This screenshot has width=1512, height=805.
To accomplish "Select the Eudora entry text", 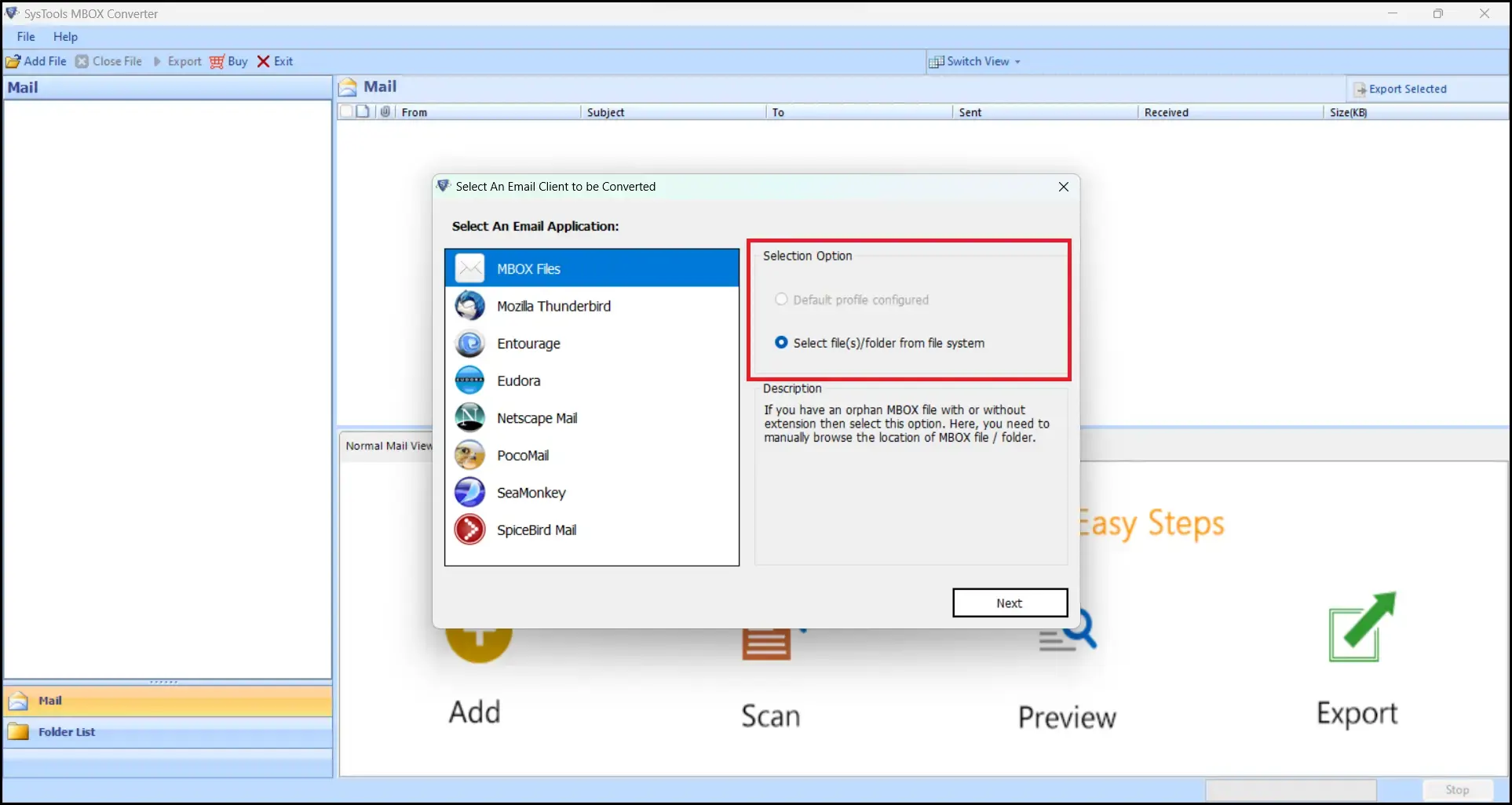I will [518, 381].
